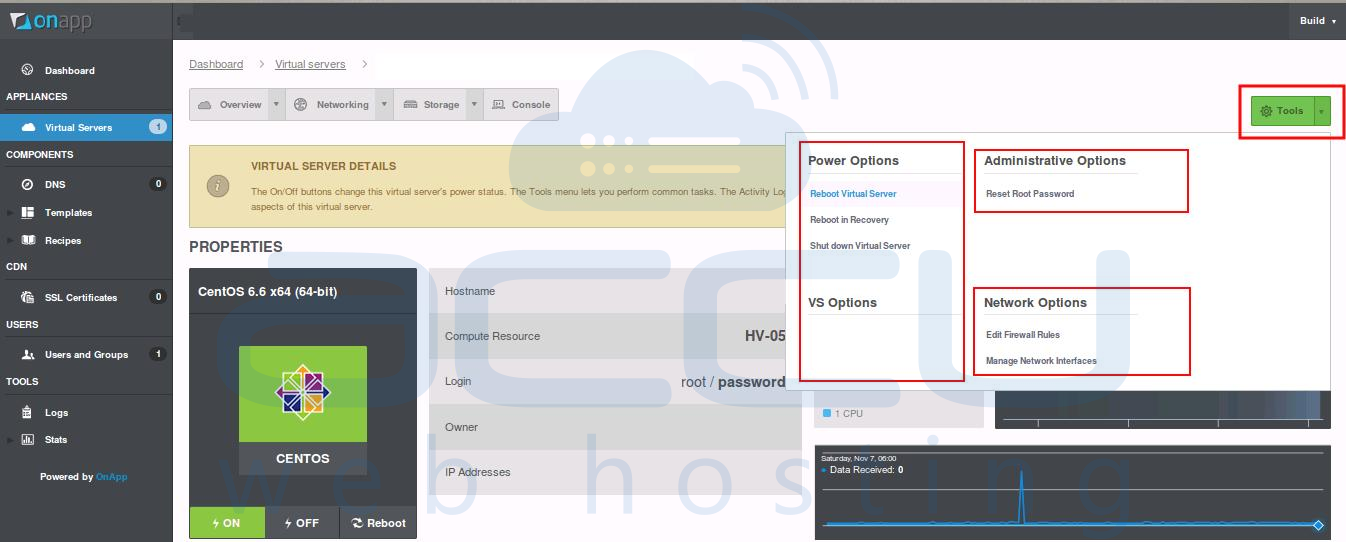Click the 1 CPU legend entry

[842, 413]
